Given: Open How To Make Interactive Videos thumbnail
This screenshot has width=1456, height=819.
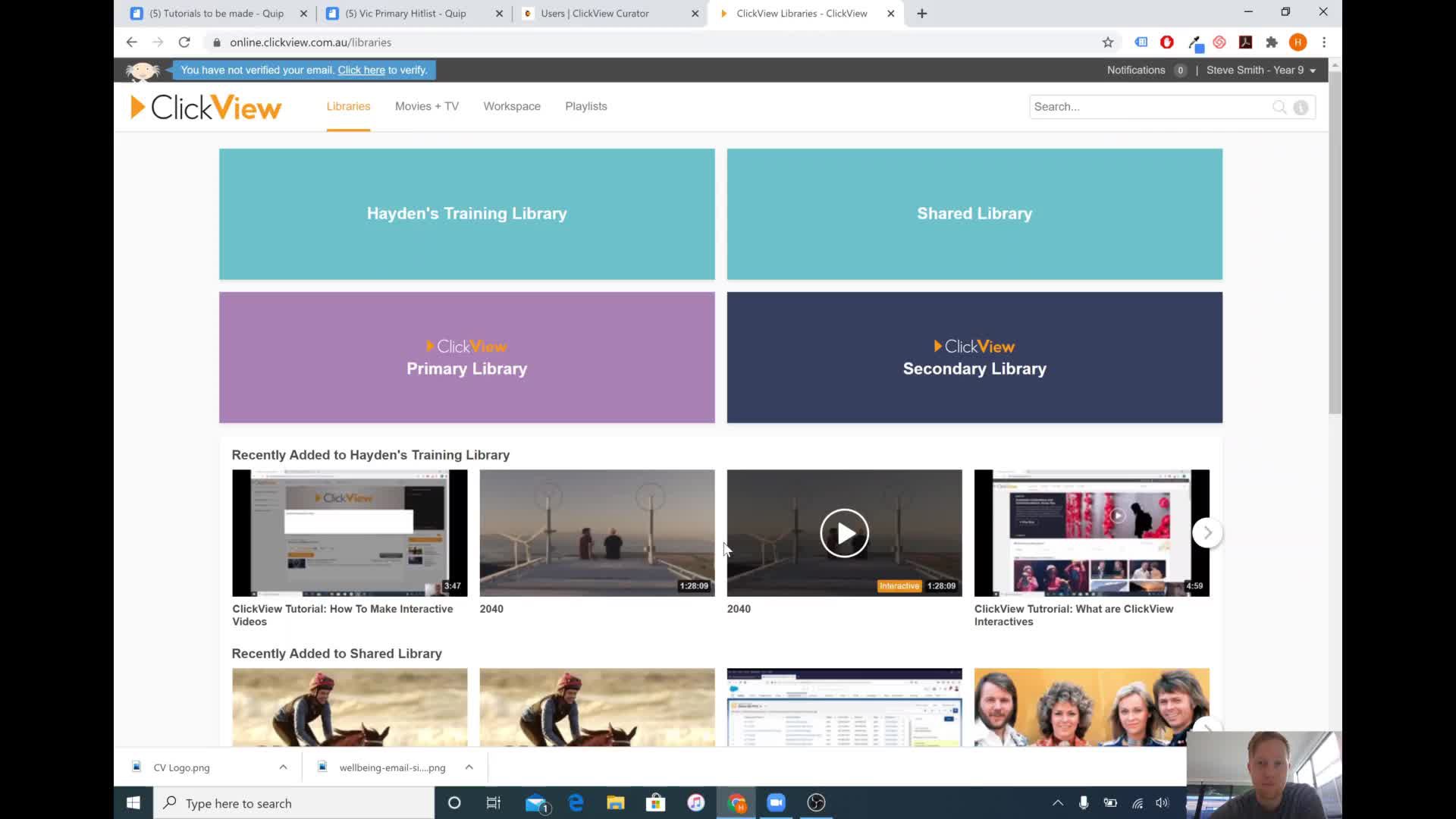Looking at the screenshot, I should [350, 533].
